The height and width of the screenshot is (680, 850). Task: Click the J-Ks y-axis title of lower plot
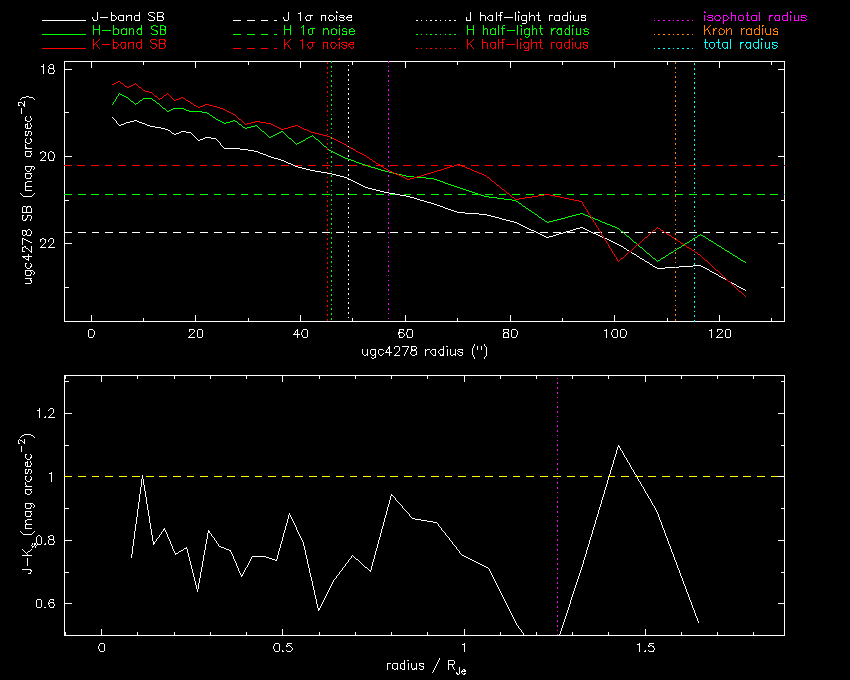pos(29,504)
